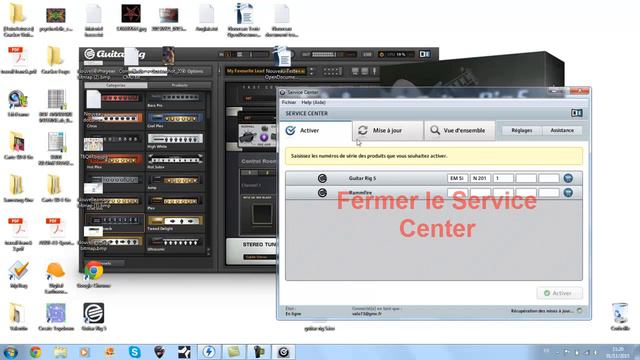Select the Cool Plex amp in Guitar Rig
Image resolution: width=640 pixels, height=360 pixels.
(x=175, y=120)
